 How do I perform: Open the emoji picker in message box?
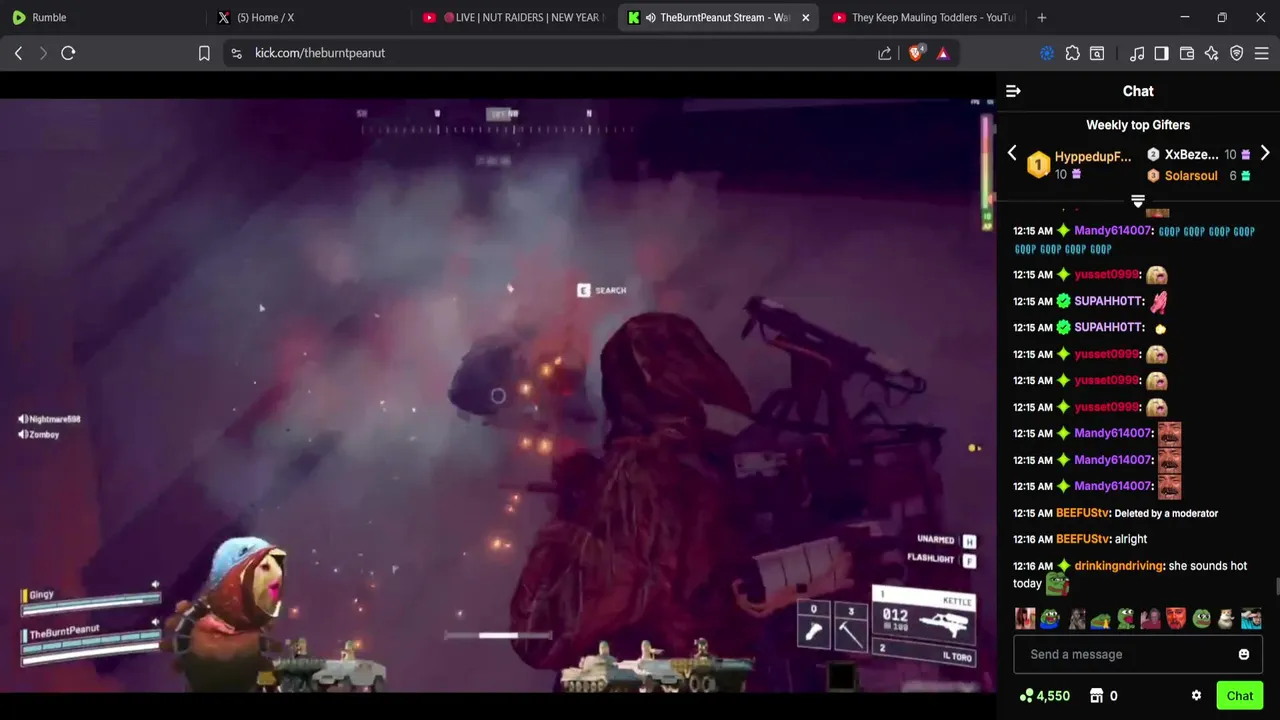pyautogui.click(x=1244, y=654)
